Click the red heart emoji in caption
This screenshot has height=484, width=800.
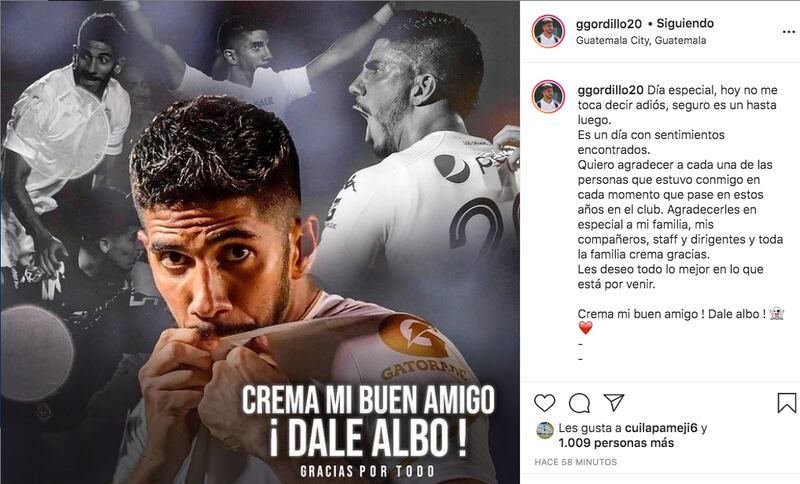[x=585, y=328]
